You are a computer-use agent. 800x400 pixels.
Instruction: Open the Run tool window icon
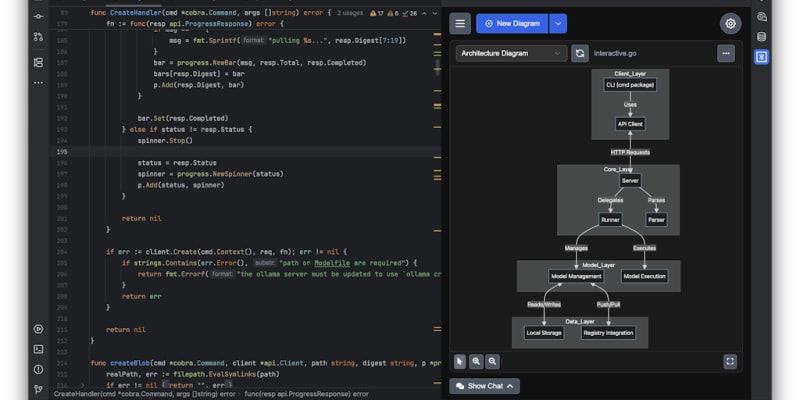tap(38, 329)
